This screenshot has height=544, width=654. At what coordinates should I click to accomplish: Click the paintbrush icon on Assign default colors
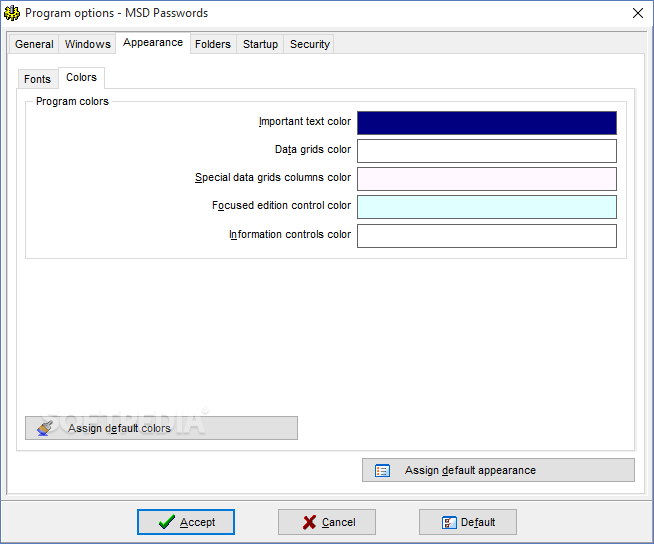coord(45,428)
